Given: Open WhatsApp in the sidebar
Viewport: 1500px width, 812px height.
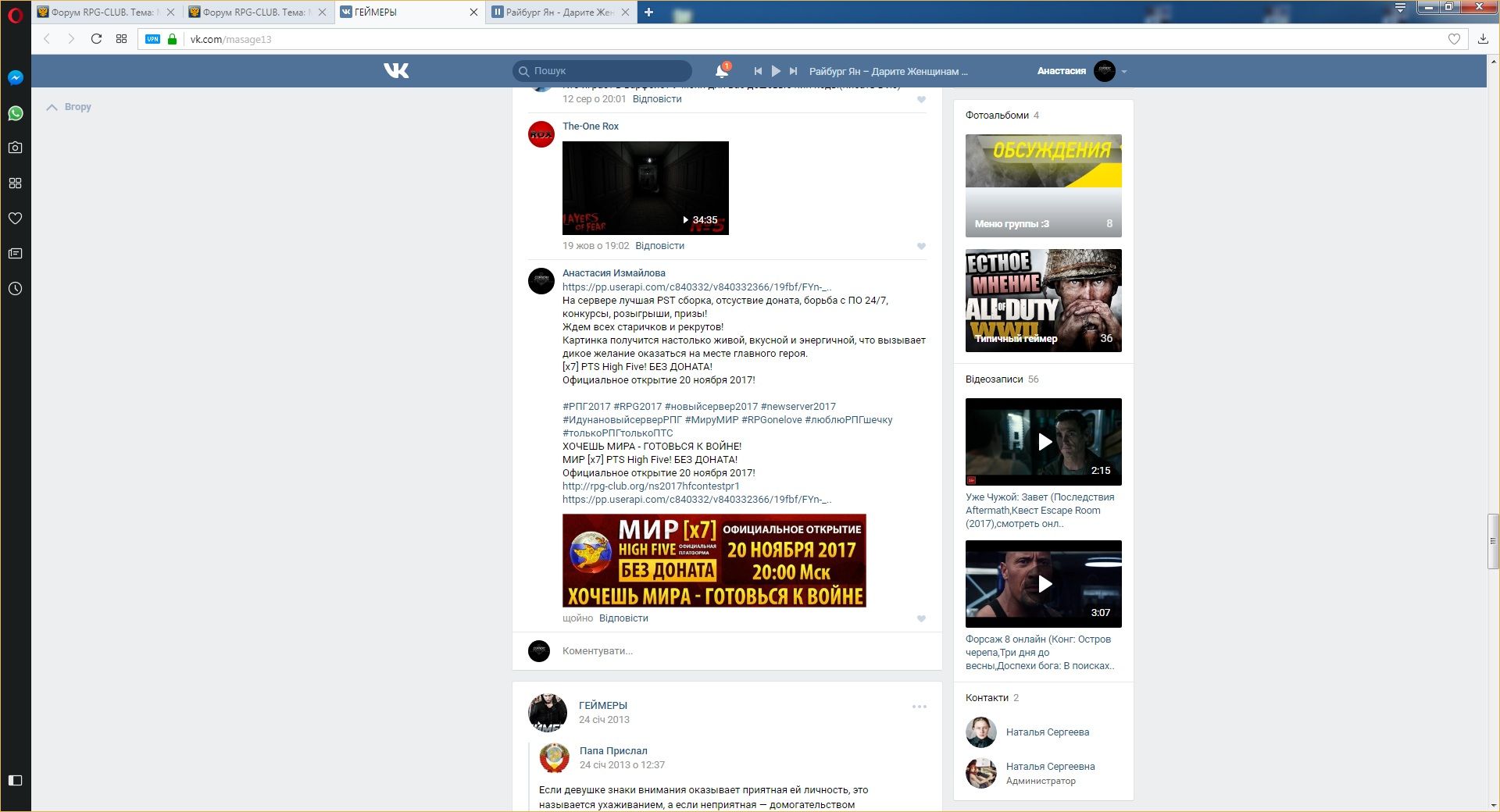Looking at the screenshot, I should click(15, 113).
